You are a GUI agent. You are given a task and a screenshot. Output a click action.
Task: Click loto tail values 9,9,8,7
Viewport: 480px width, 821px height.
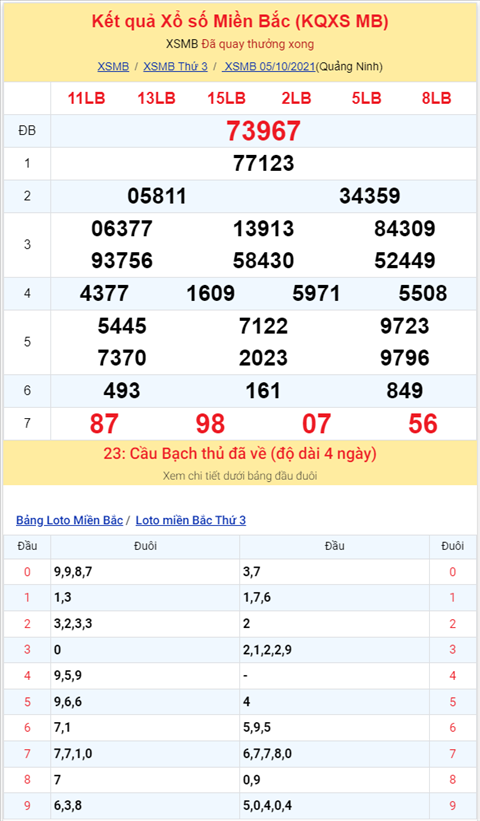[x=73, y=572]
